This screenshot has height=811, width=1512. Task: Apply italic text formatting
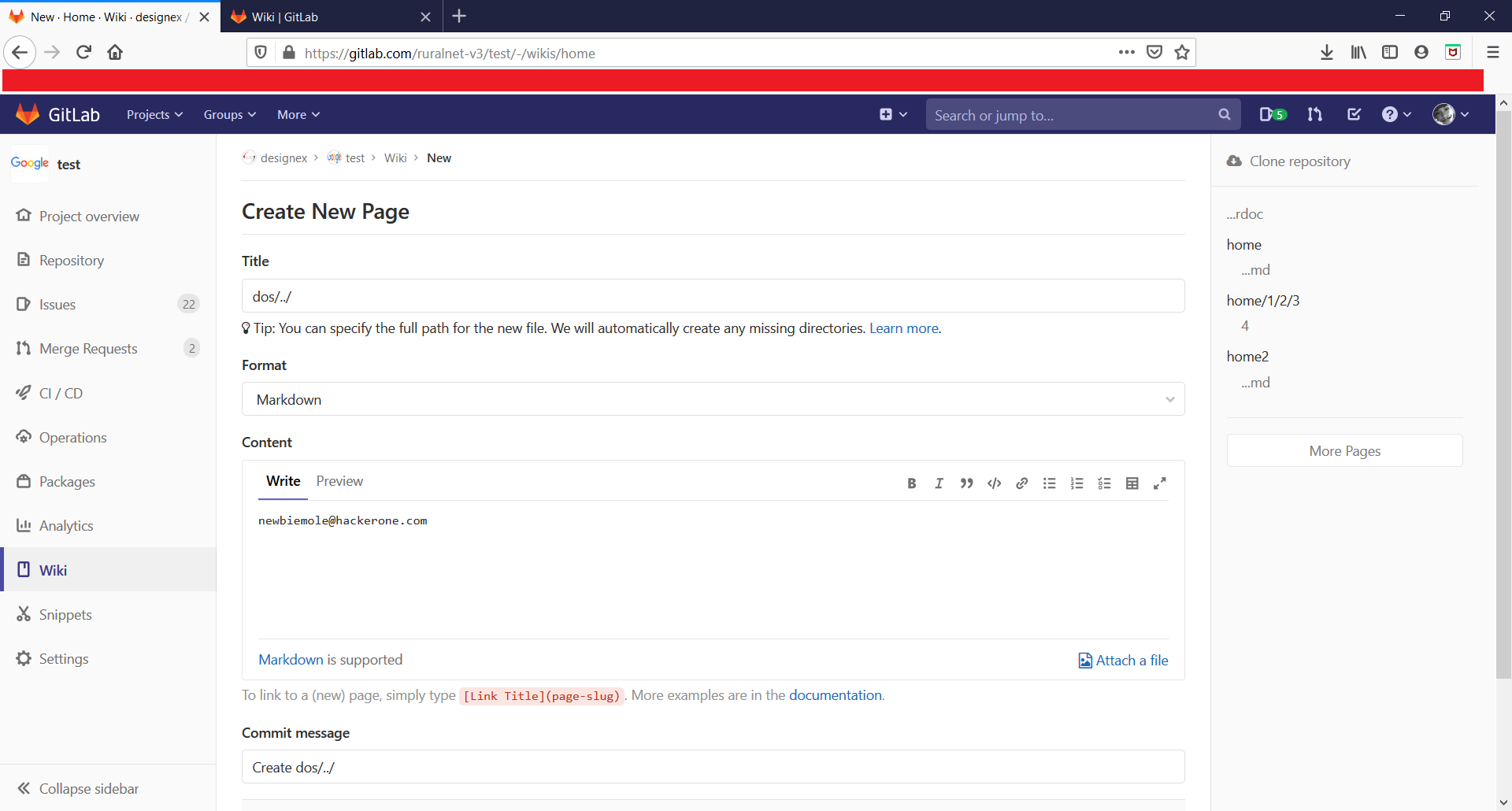pyautogui.click(x=939, y=483)
